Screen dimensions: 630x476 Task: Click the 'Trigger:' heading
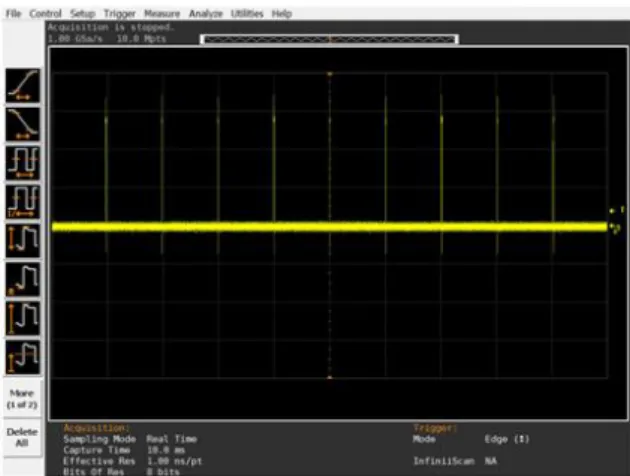pyautogui.click(x=435, y=428)
